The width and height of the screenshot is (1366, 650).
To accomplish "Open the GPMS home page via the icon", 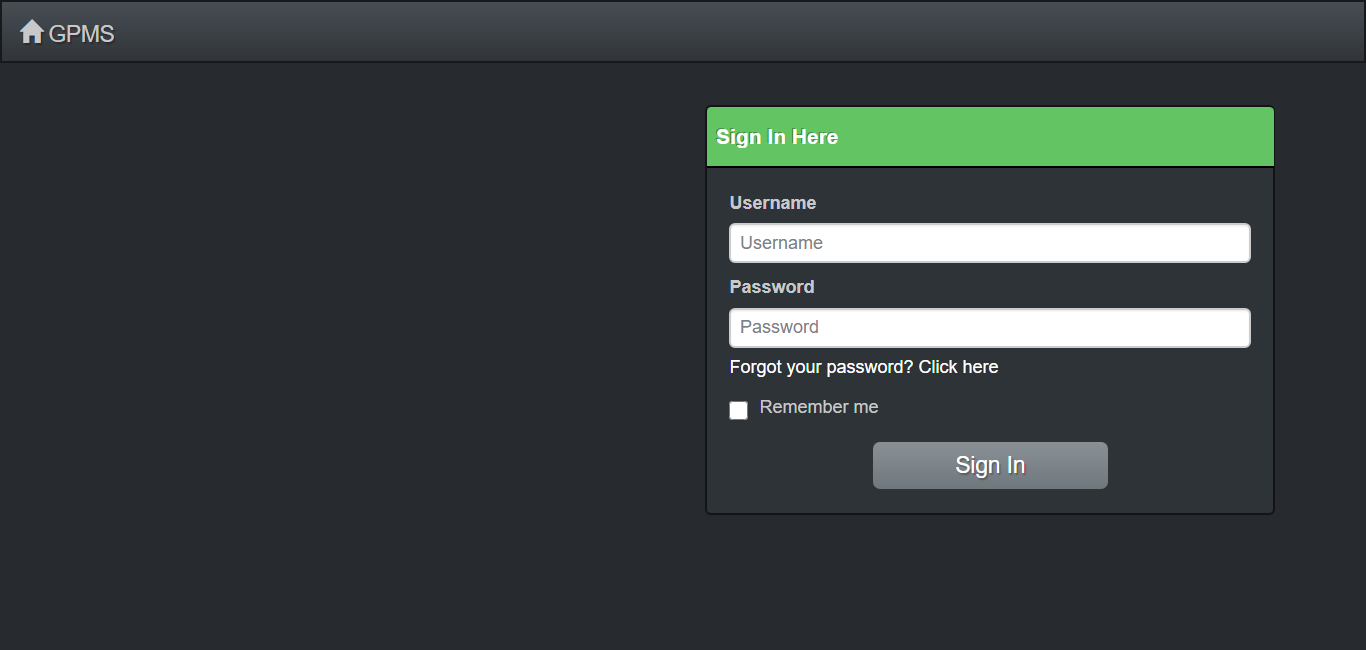I will click(x=33, y=31).
